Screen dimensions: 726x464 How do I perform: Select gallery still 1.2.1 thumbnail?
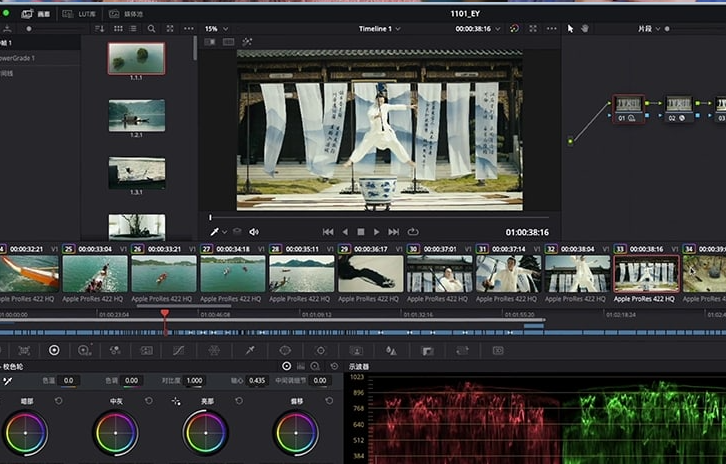[136, 116]
